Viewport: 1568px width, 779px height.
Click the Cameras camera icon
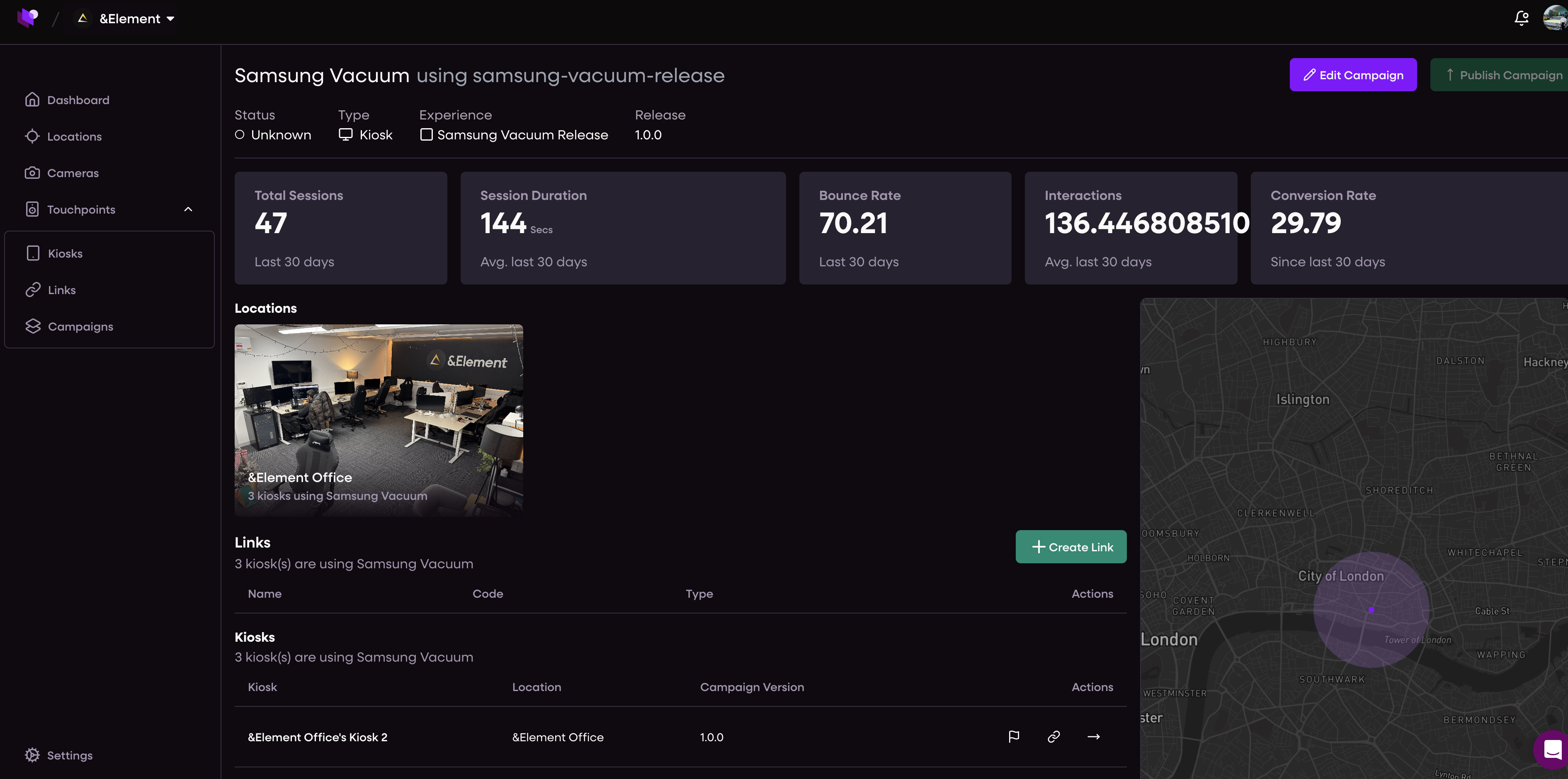[32, 173]
